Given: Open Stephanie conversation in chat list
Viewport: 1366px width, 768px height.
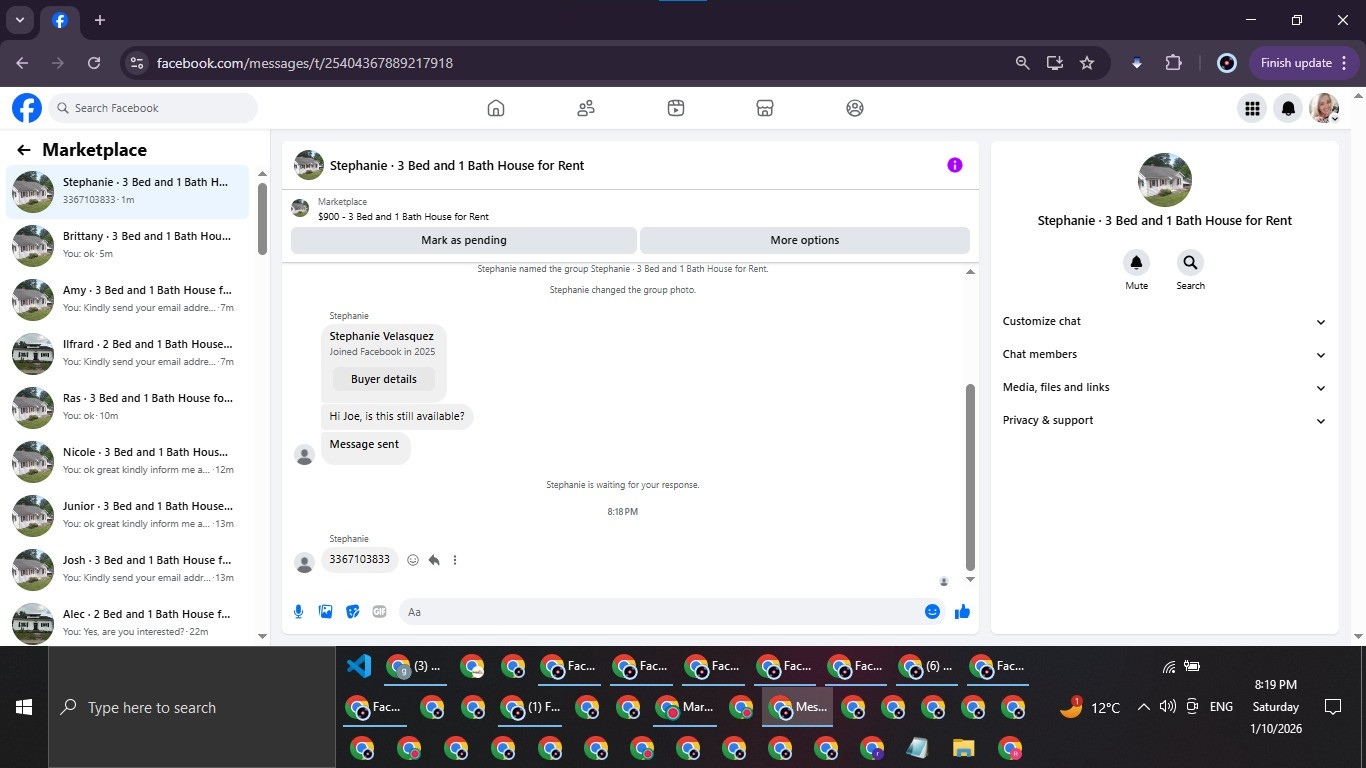Looking at the screenshot, I should (x=128, y=191).
